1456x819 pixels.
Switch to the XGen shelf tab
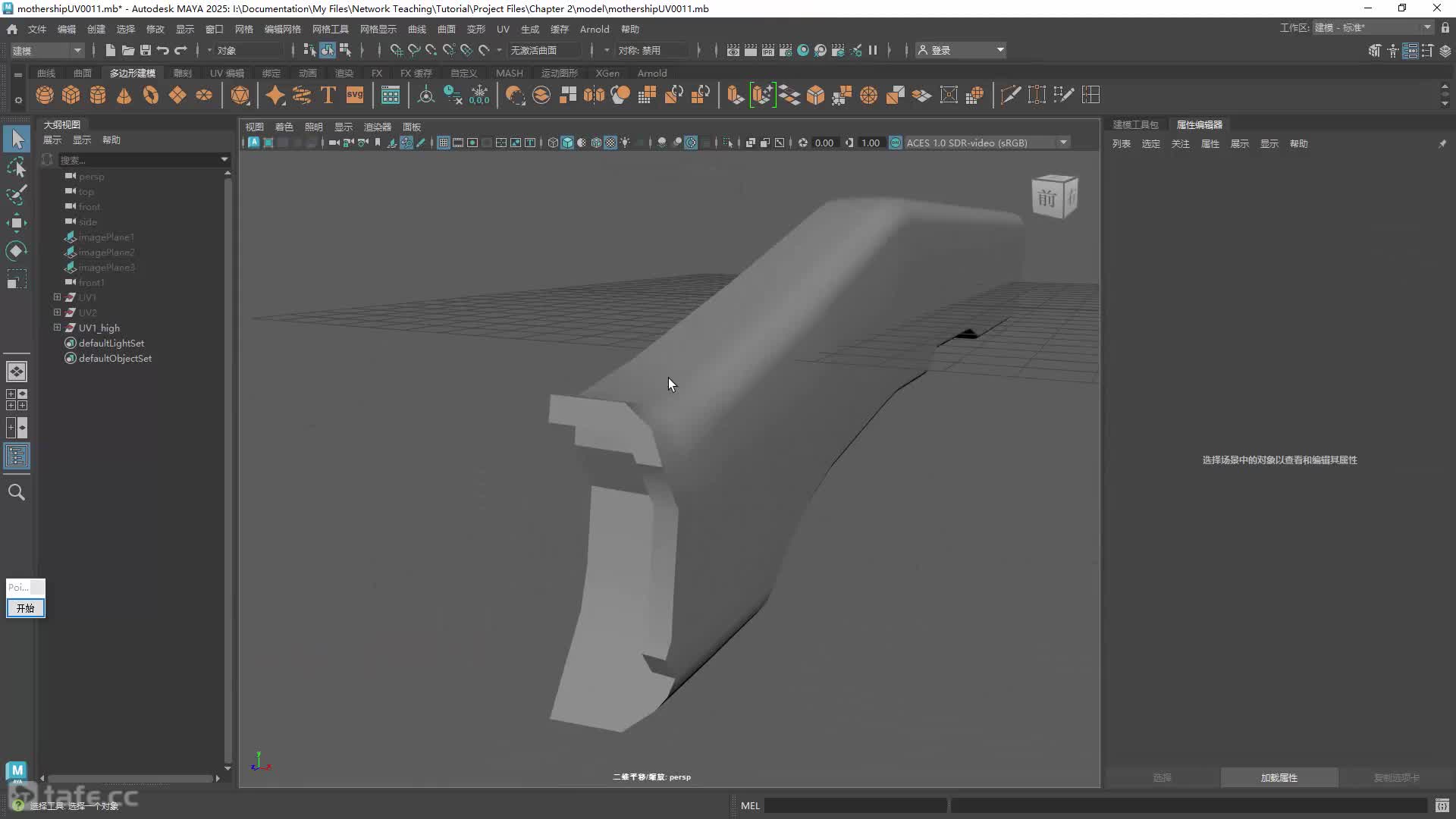pos(607,73)
